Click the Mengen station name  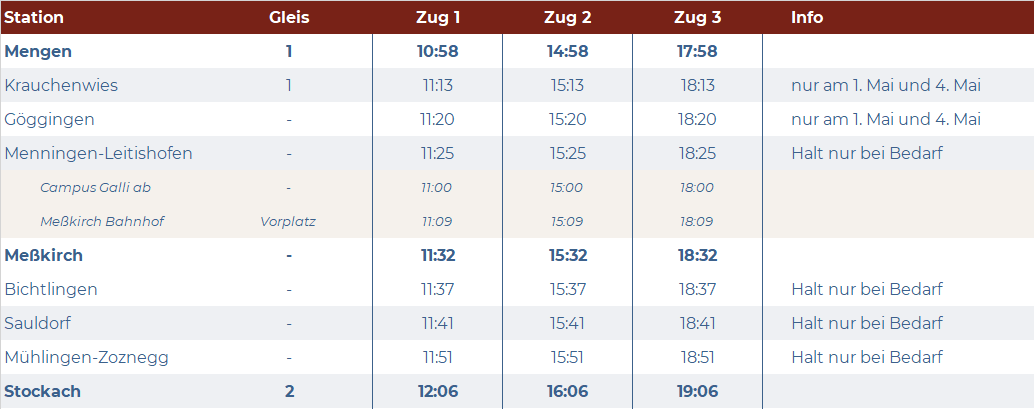pyautogui.click(x=38, y=51)
